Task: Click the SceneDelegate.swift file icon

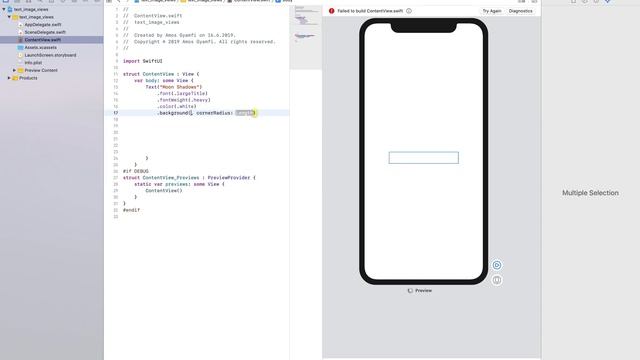Action: (x=20, y=32)
